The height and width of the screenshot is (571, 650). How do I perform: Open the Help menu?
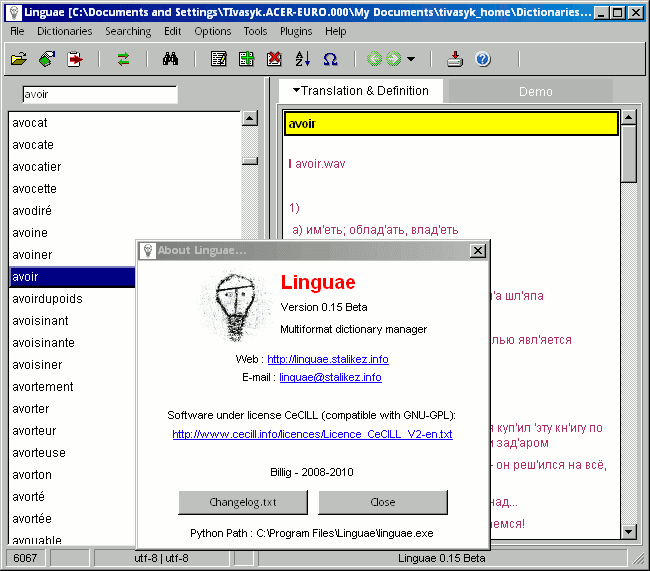pyautogui.click(x=335, y=31)
